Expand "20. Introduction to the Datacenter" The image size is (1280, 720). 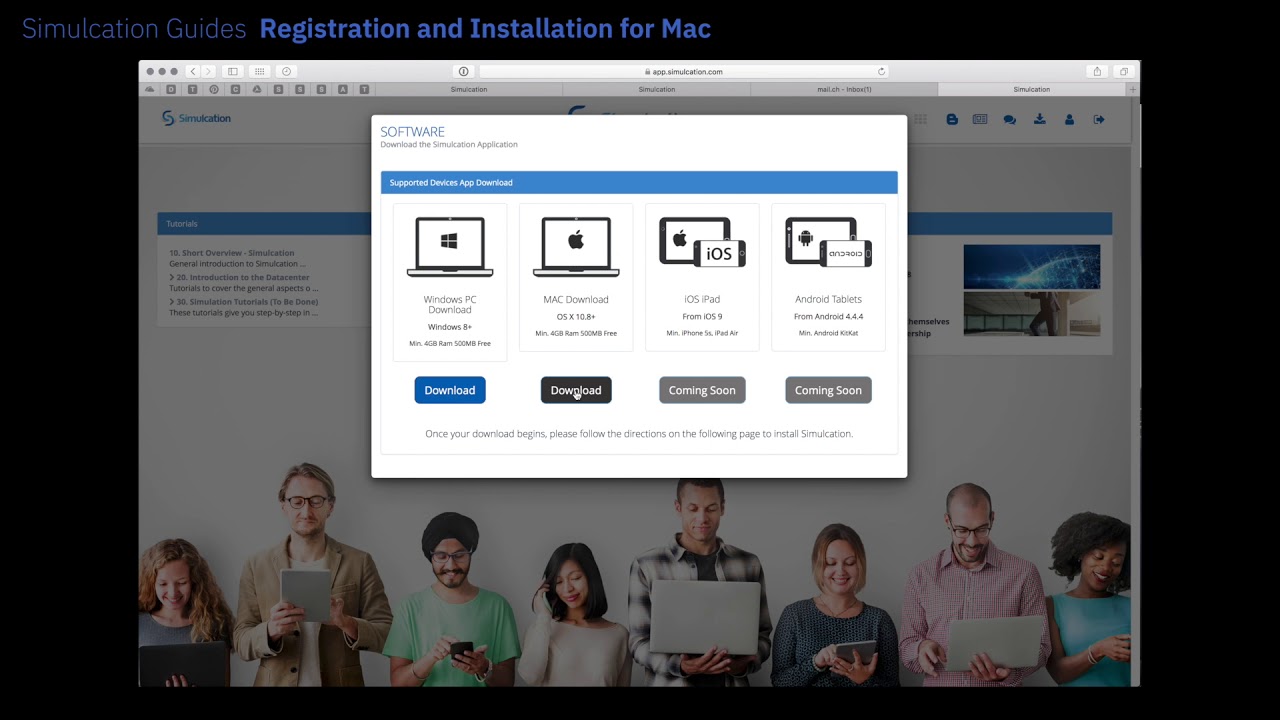tap(239, 277)
